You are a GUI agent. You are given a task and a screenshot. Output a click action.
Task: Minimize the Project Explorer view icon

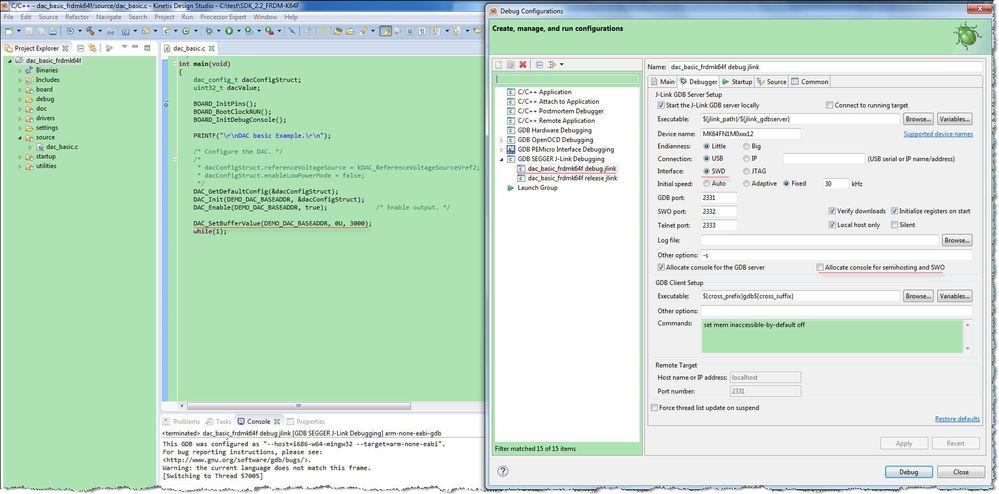tap(135, 47)
